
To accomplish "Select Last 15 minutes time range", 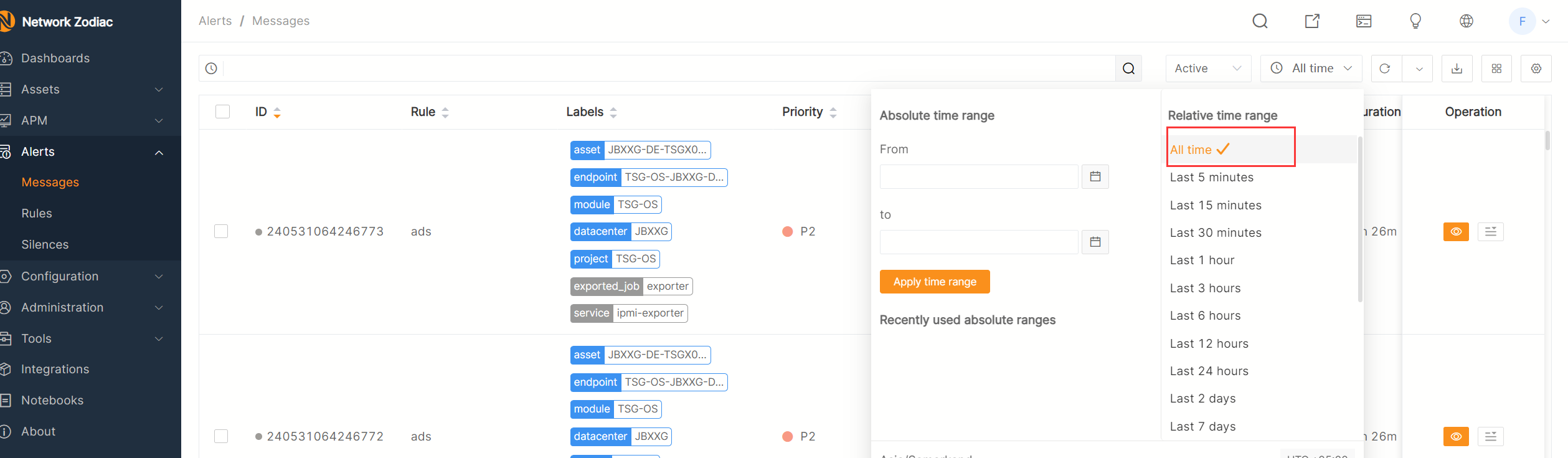I will point(1215,206).
